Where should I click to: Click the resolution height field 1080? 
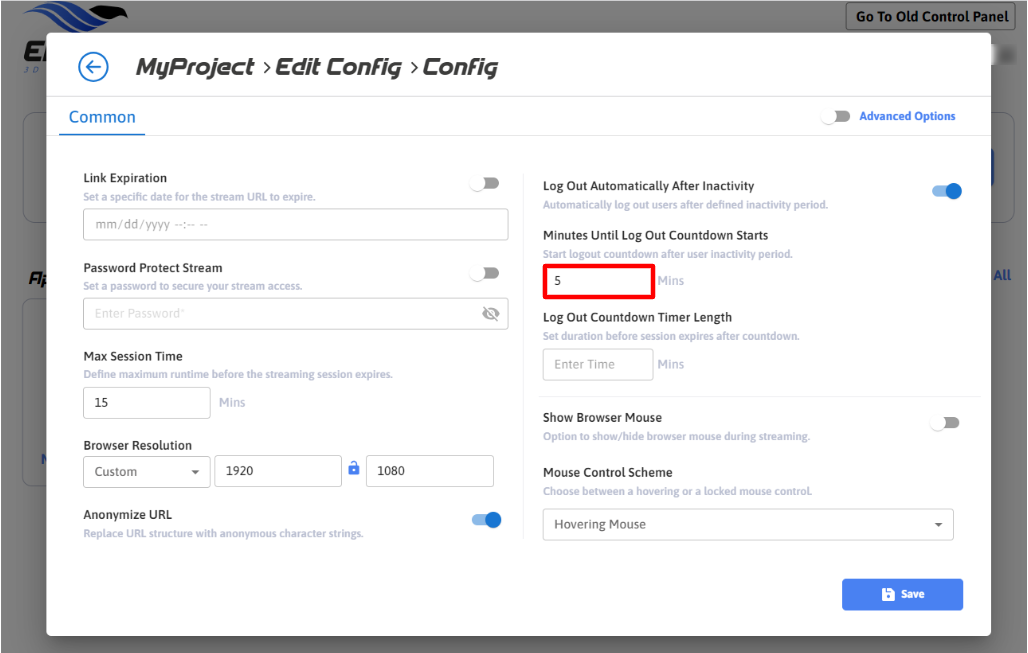point(429,471)
